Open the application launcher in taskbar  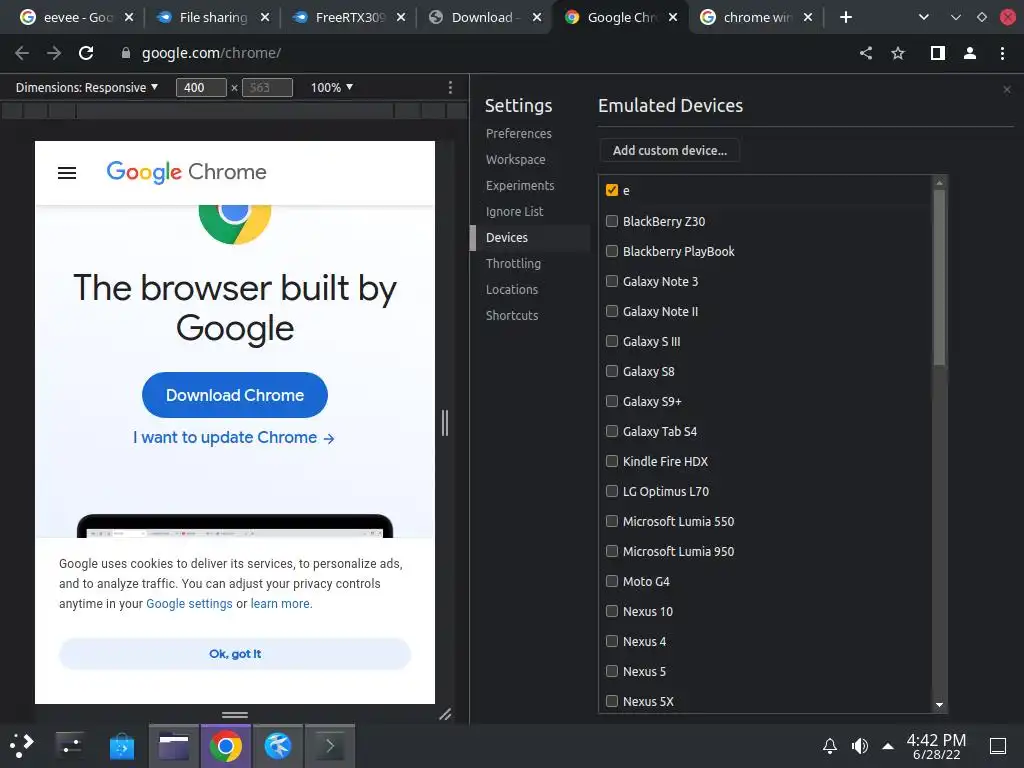[x=22, y=746]
